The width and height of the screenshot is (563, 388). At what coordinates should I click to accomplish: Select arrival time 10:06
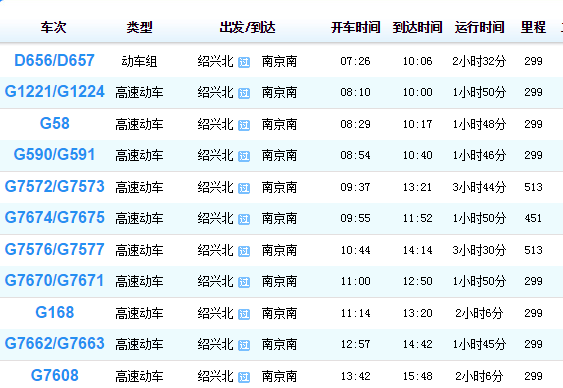(417, 61)
